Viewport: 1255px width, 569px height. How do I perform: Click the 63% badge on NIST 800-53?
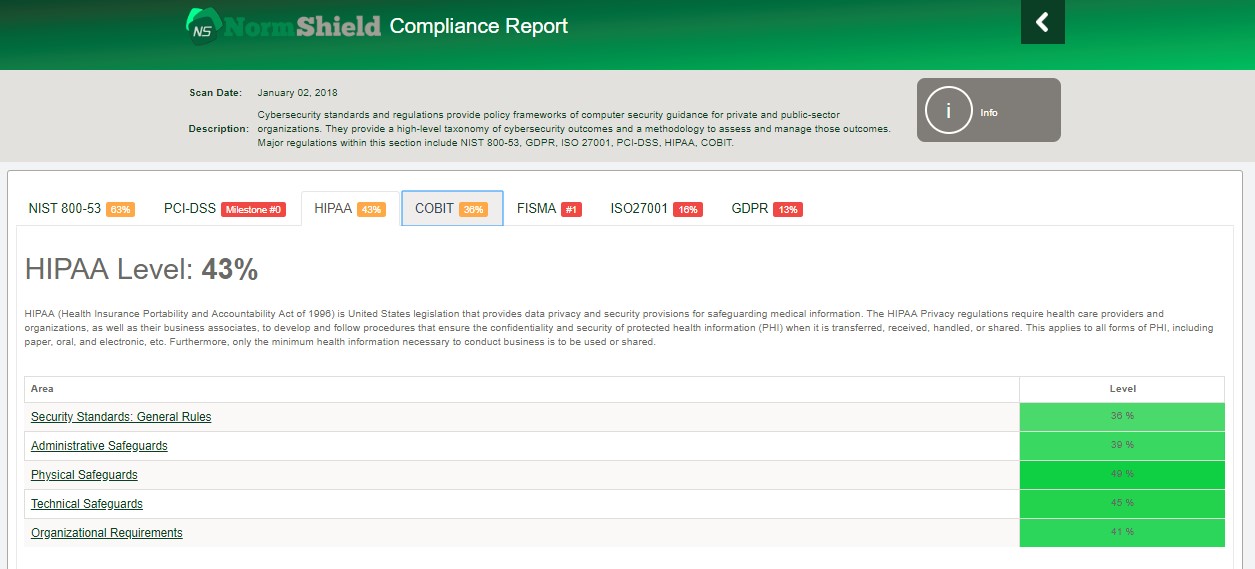[121, 209]
